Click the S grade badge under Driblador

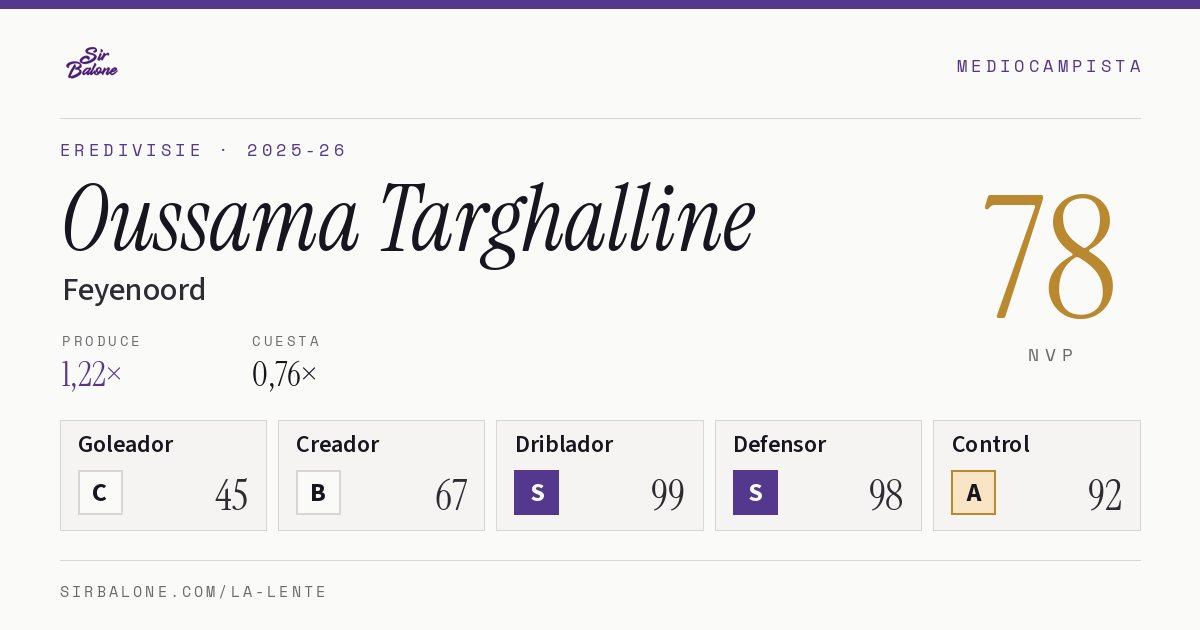[536, 492]
